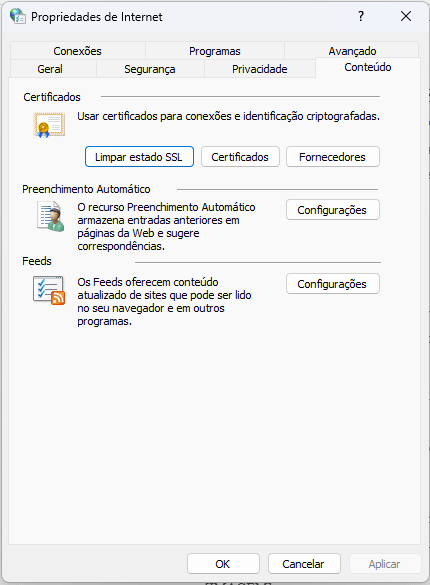The width and height of the screenshot is (430, 585).
Task: Click the Feeds RSS checklist icon
Action: pos(49,291)
